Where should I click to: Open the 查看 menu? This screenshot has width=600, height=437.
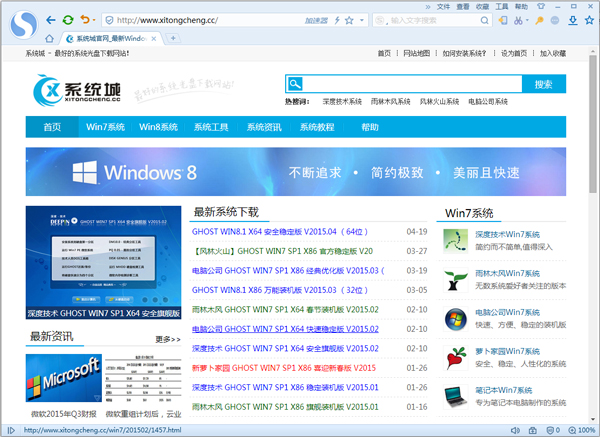click(463, 7)
